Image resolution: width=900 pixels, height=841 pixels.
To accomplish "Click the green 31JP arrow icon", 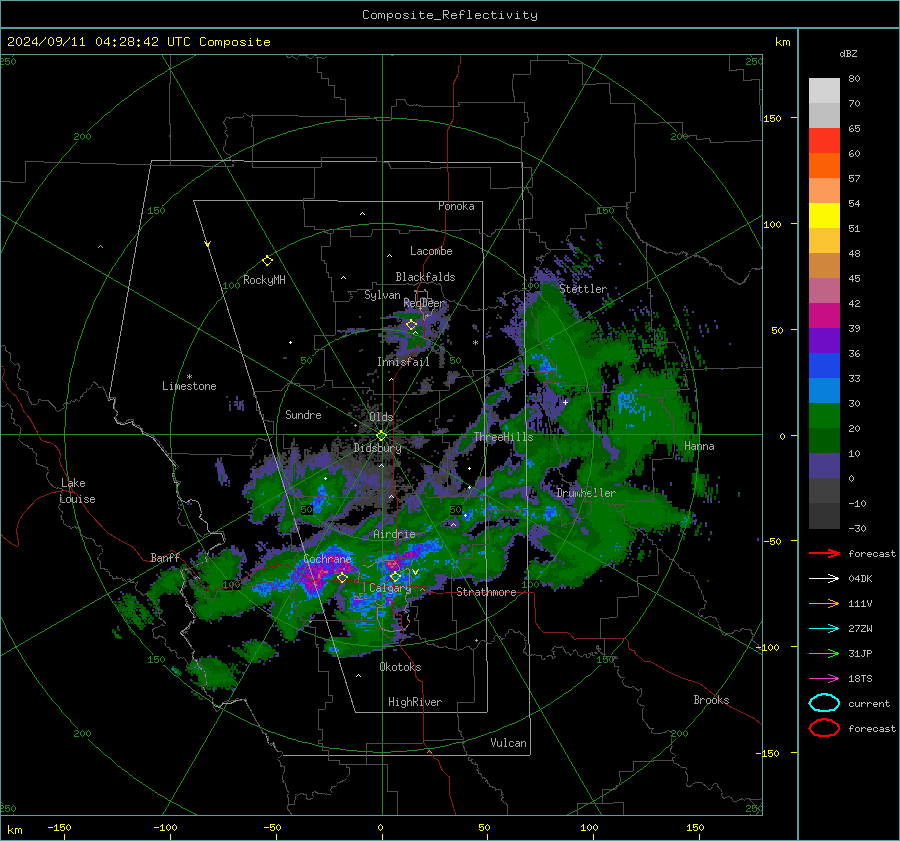I will (x=824, y=653).
